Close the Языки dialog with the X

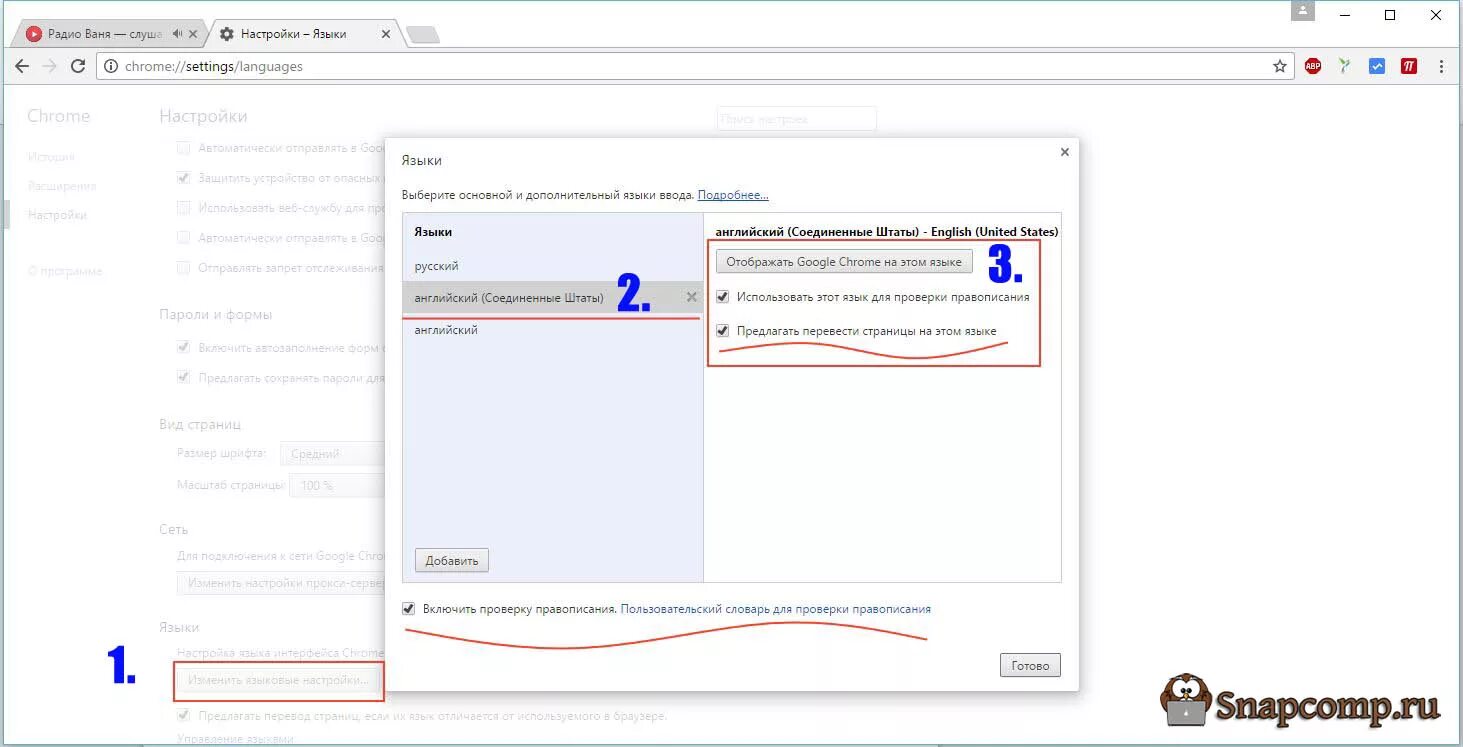click(x=1064, y=152)
